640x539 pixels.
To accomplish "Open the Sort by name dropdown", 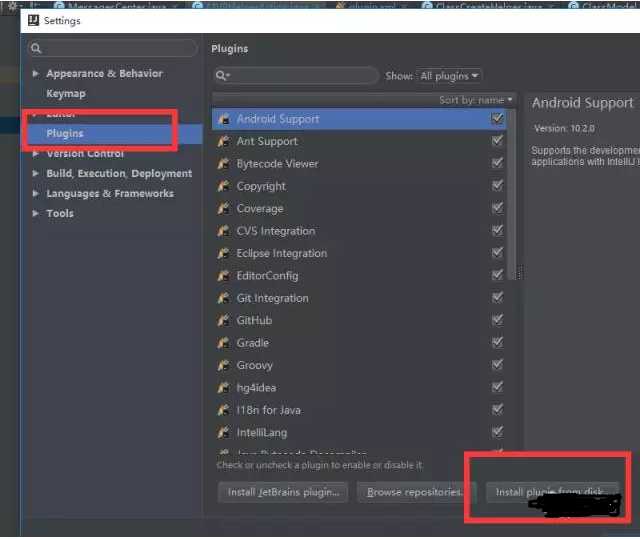I will 476,100.
